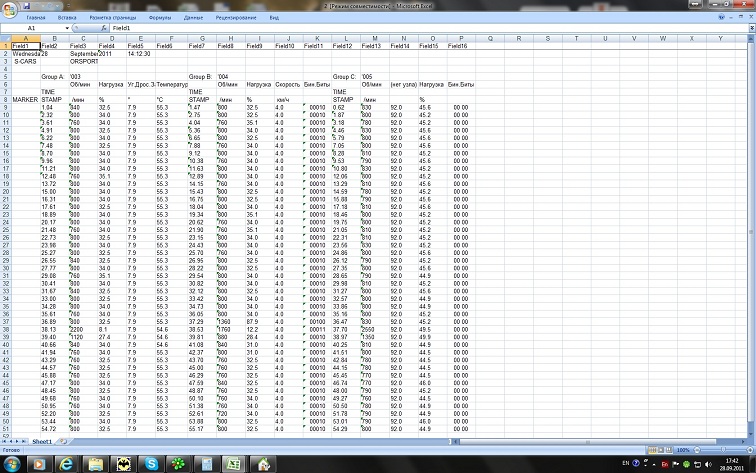Jump to the last sheet with tab arrow
This screenshot has height=473, width=756.
pyautogui.click(x=24, y=441)
